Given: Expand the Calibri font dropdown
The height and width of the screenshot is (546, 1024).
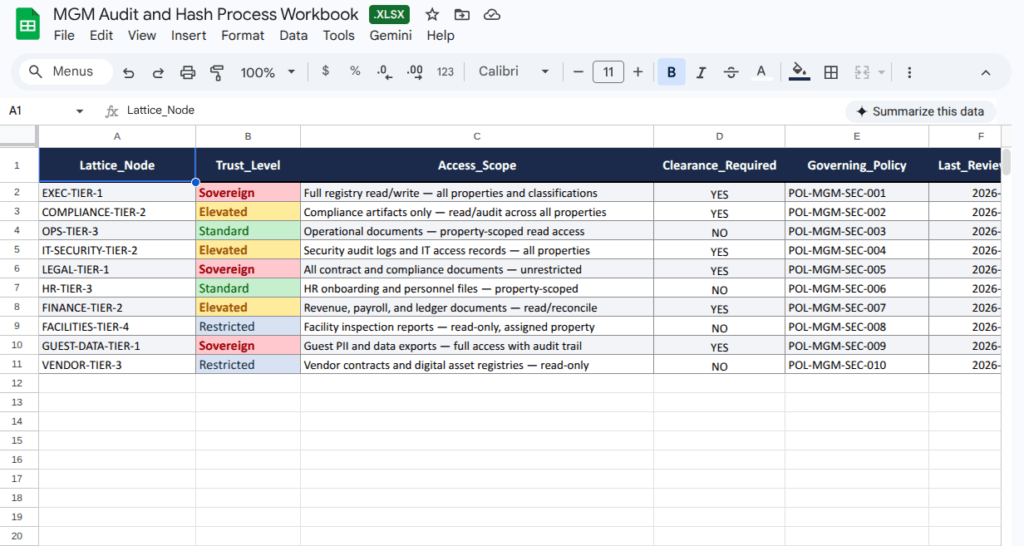Looking at the screenshot, I should pyautogui.click(x=514, y=72).
